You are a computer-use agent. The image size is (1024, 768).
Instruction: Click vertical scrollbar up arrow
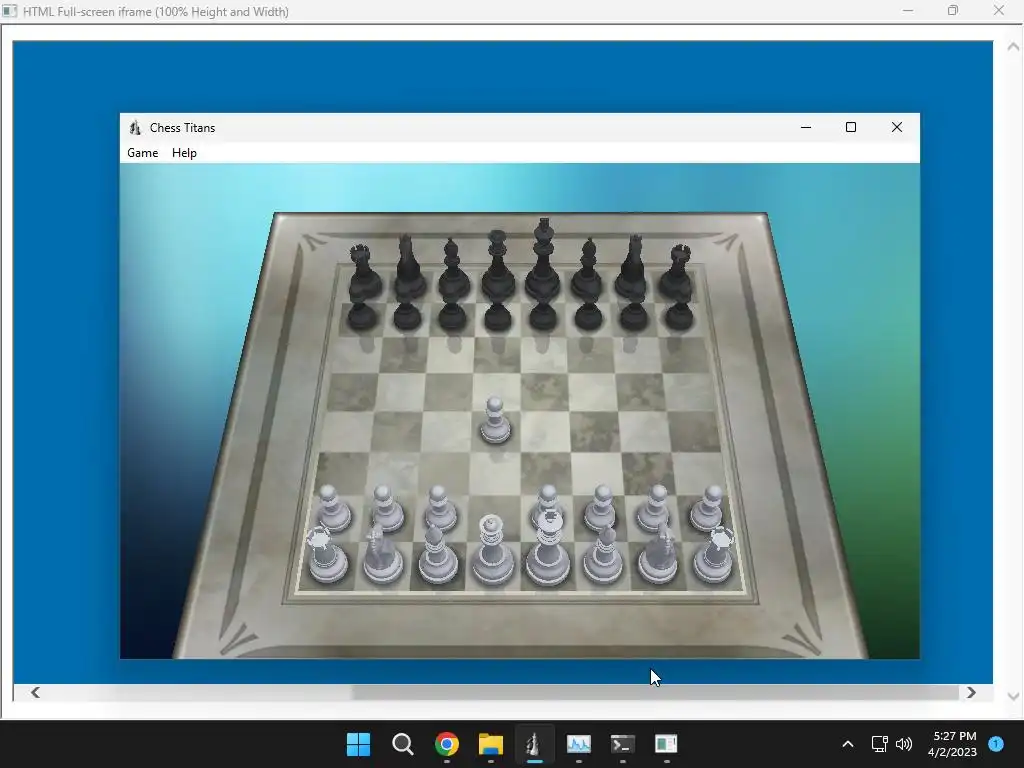tap(1013, 46)
